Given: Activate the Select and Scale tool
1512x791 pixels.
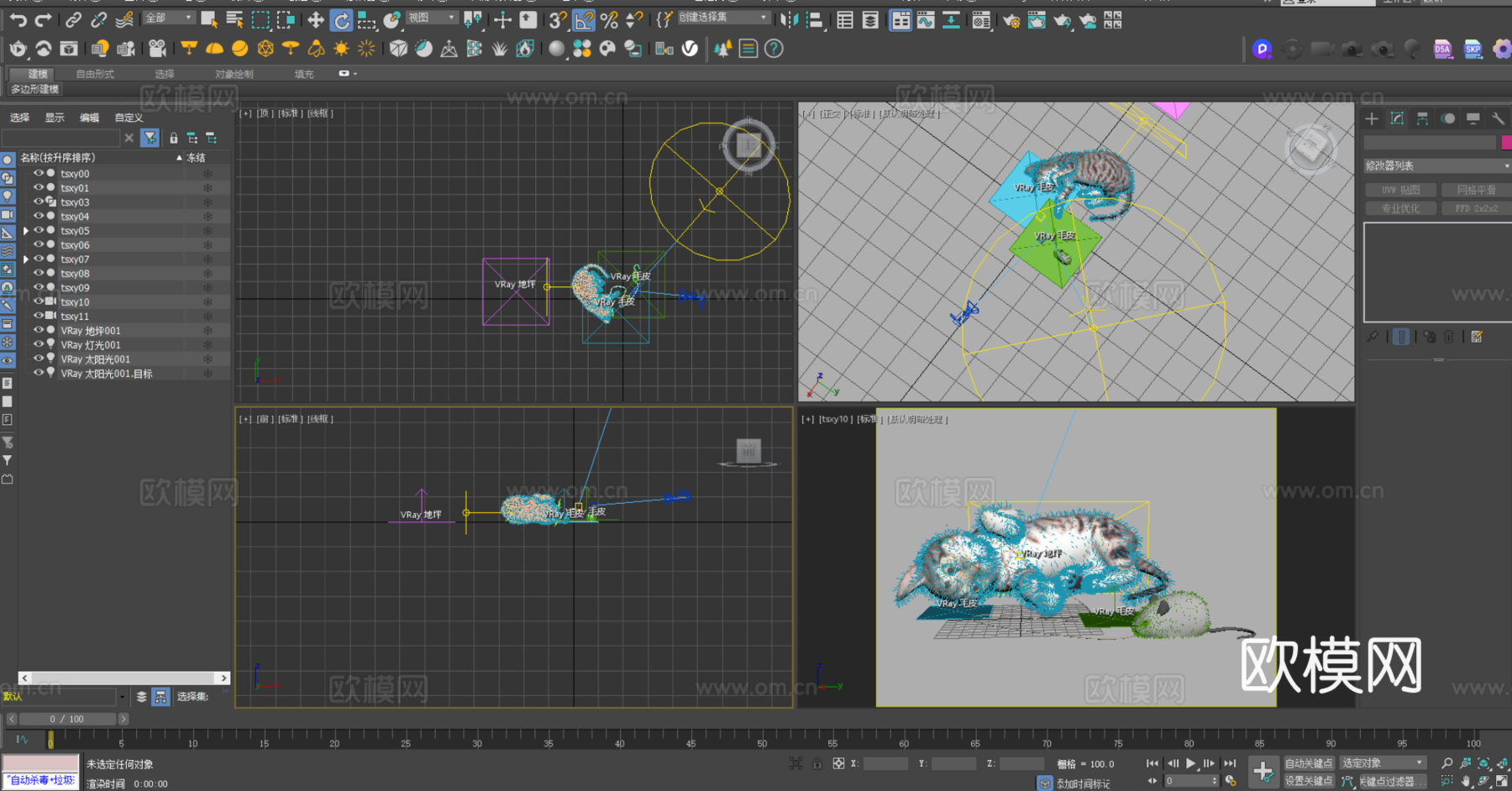Looking at the screenshot, I should click(x=366, y=19).
